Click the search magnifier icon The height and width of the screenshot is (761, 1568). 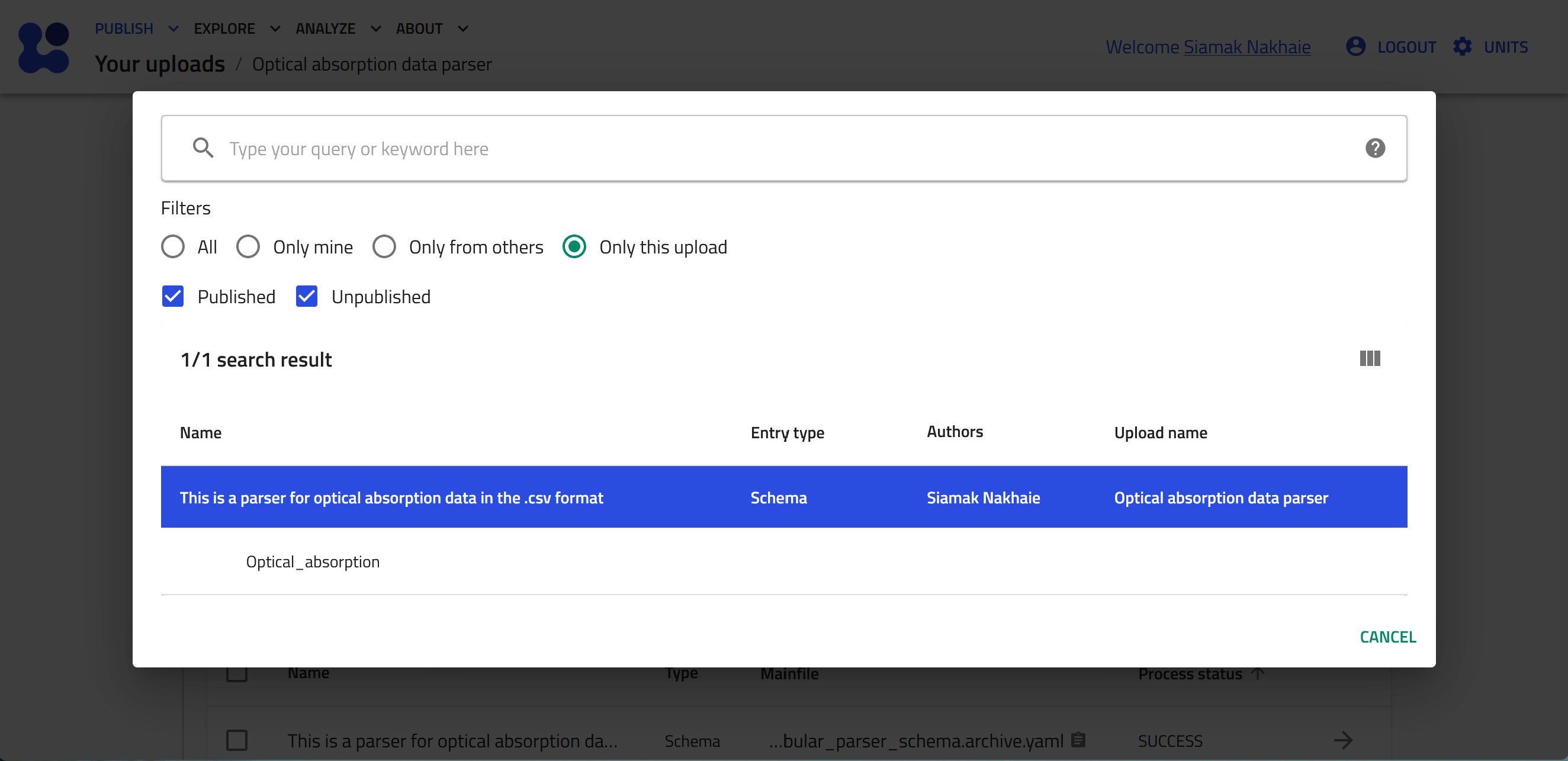(x=203, y=148)
